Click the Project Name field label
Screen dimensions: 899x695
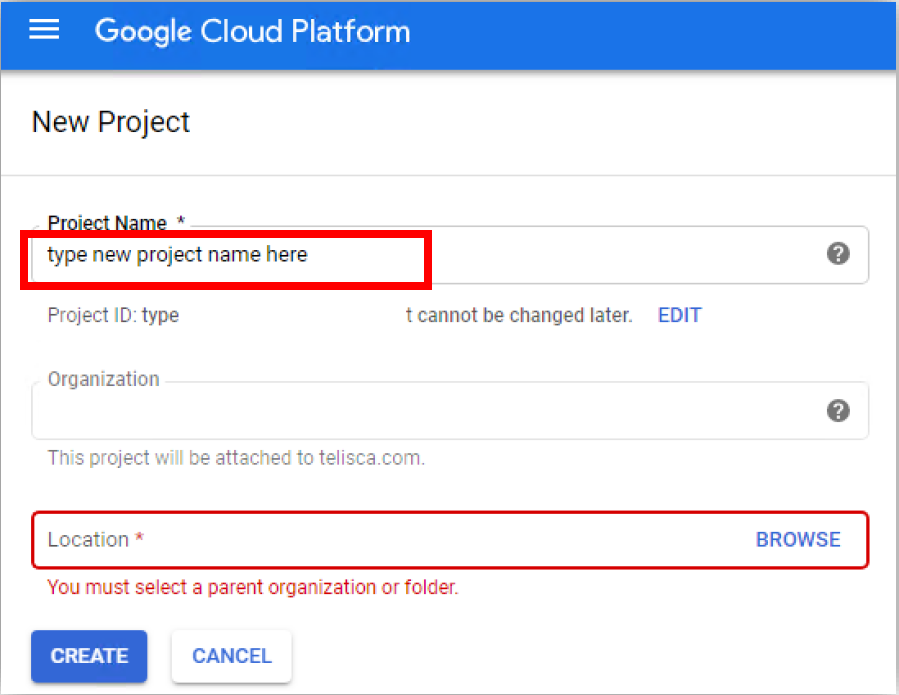(115, 223)
